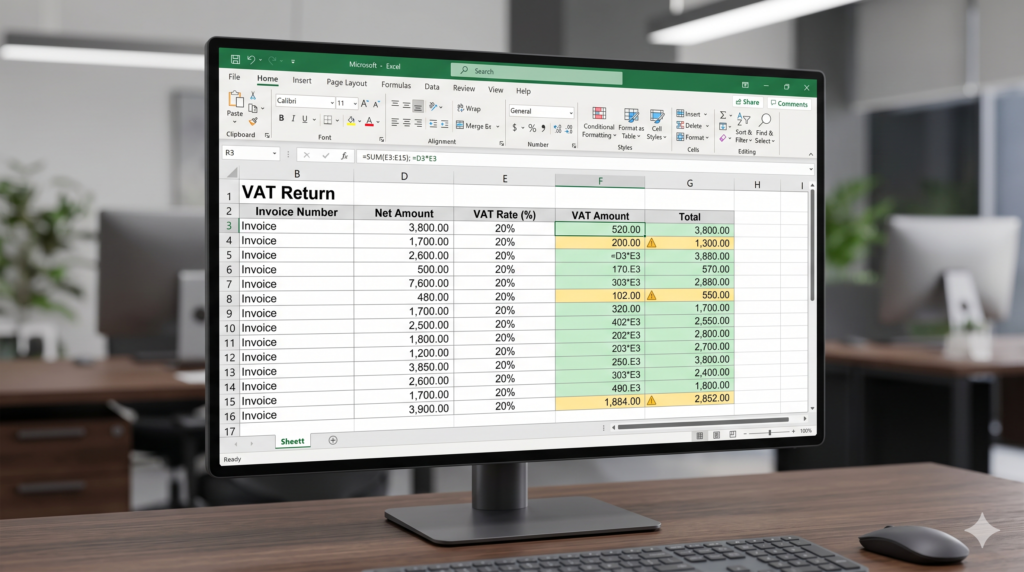
Task: Click the Share button
Action: click(x=748, y=102)
